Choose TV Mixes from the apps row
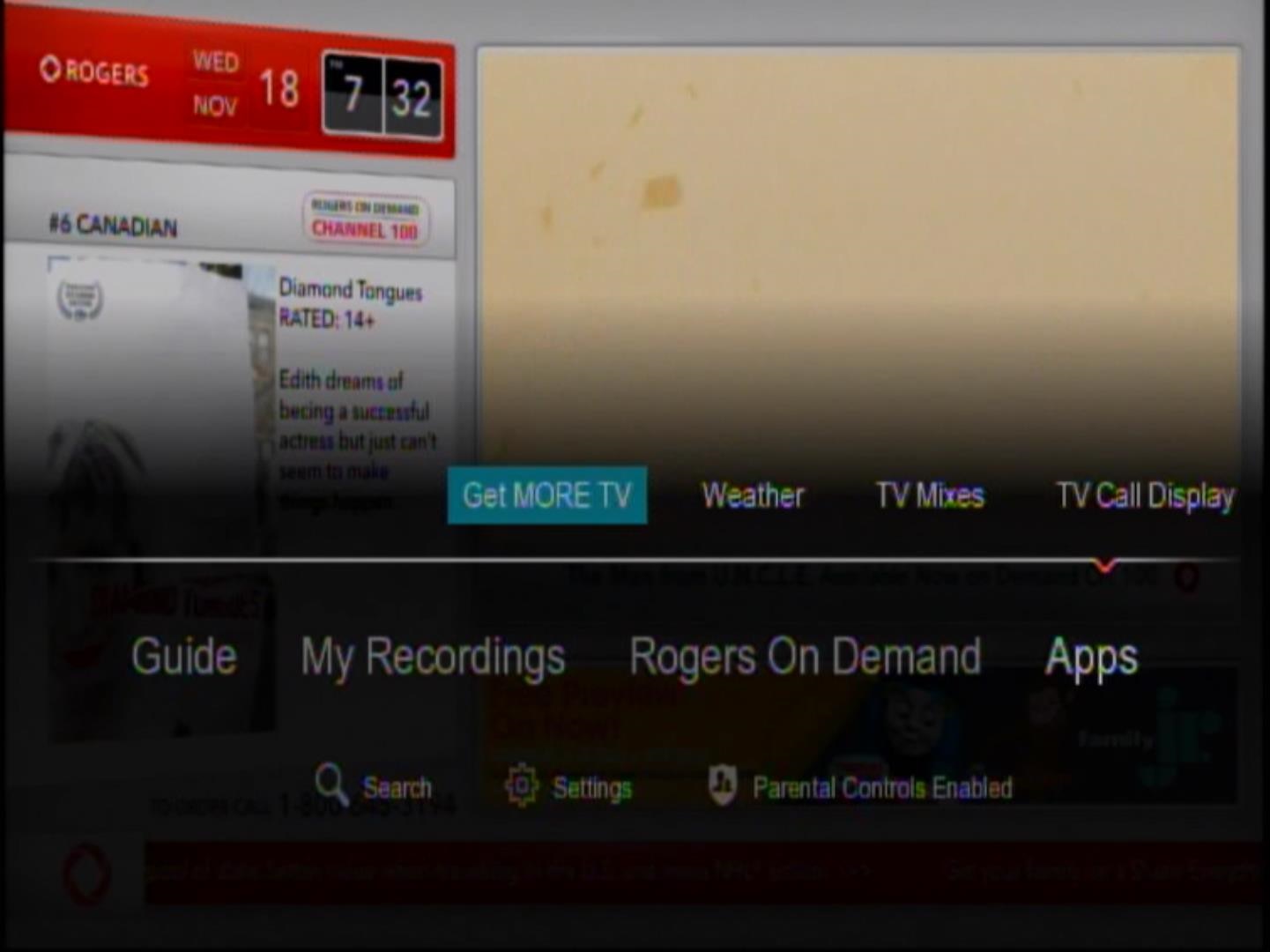Image resolution: width=1270 pixels, height=952 pixels. click(x=930, y=495)
